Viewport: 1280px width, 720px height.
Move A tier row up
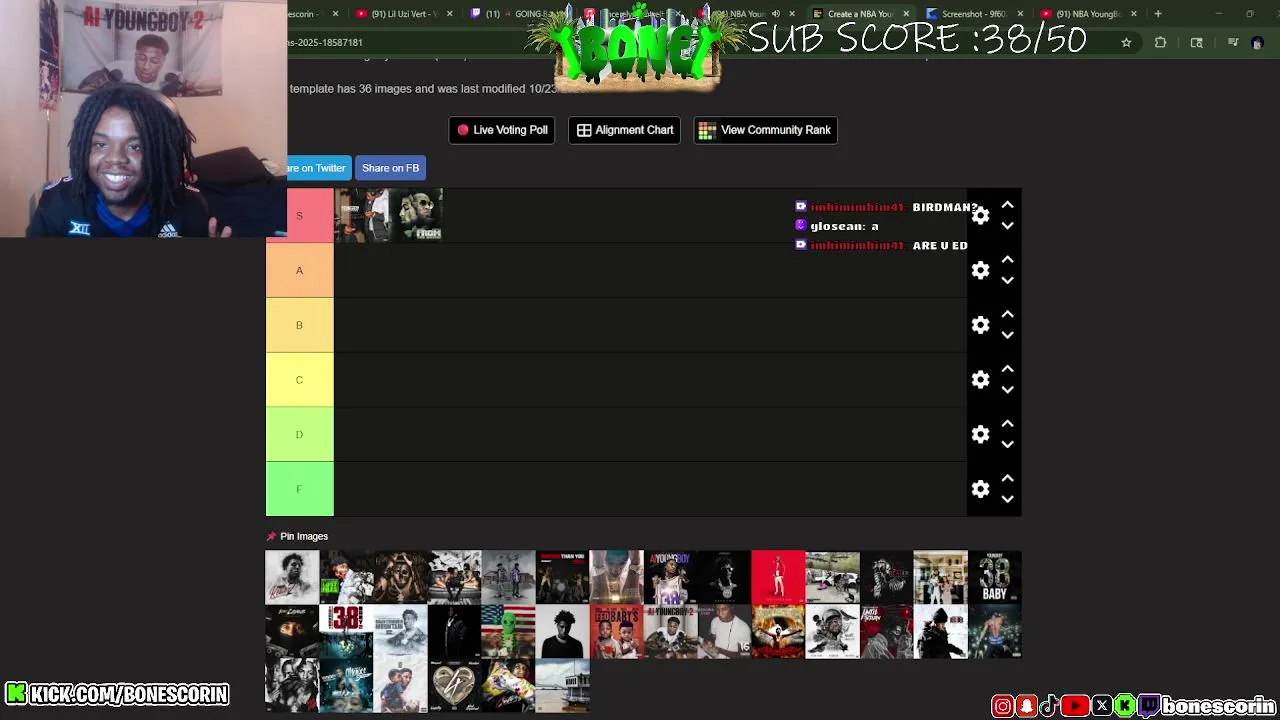(1007, 260)
